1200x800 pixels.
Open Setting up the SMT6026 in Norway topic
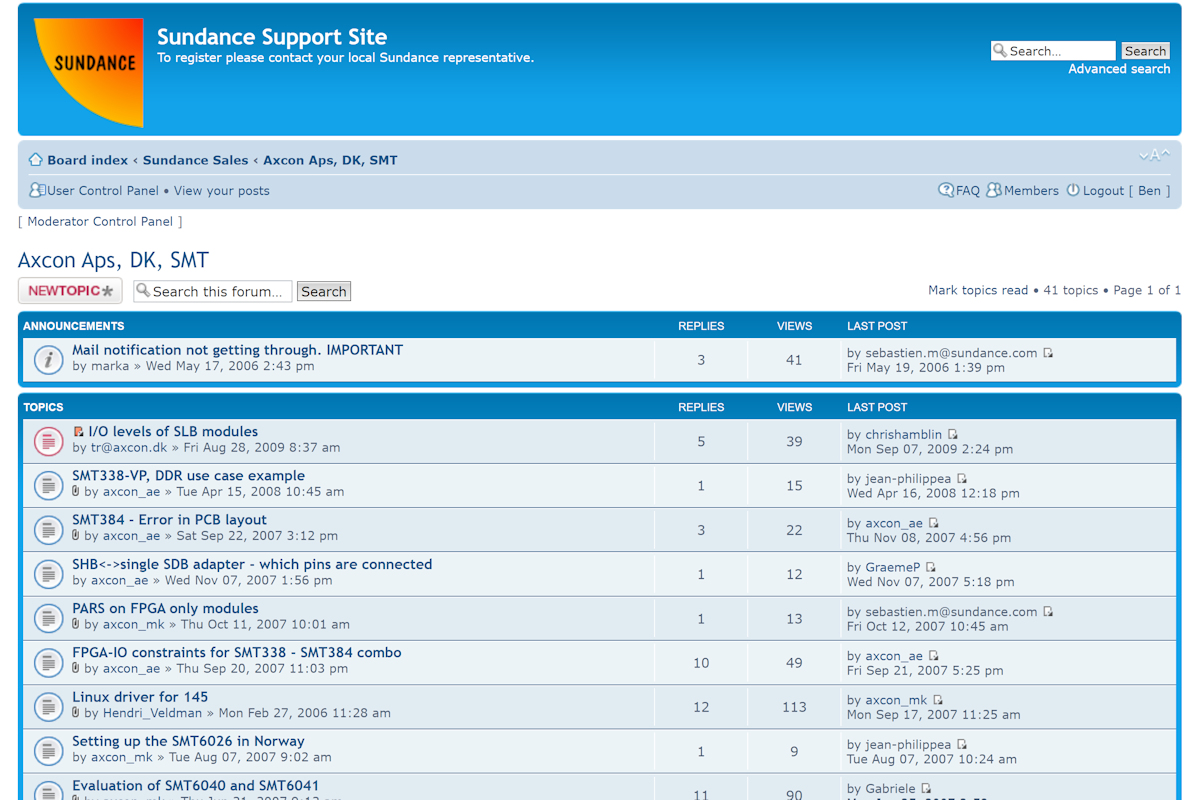pyautogui.click(x=188, y=741)
